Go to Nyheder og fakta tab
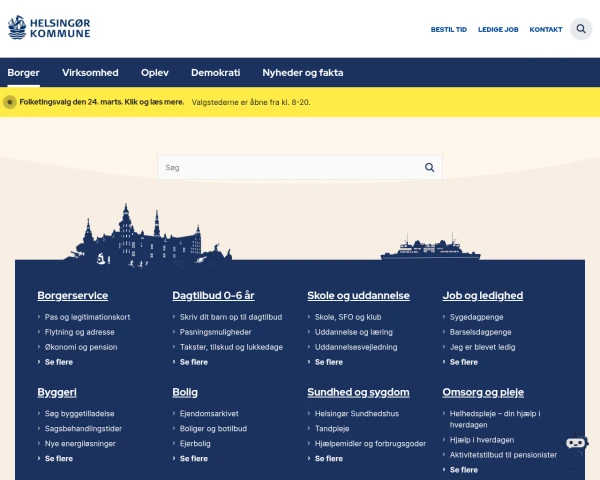The image size is (600, 480). click(x=303, y=73)
